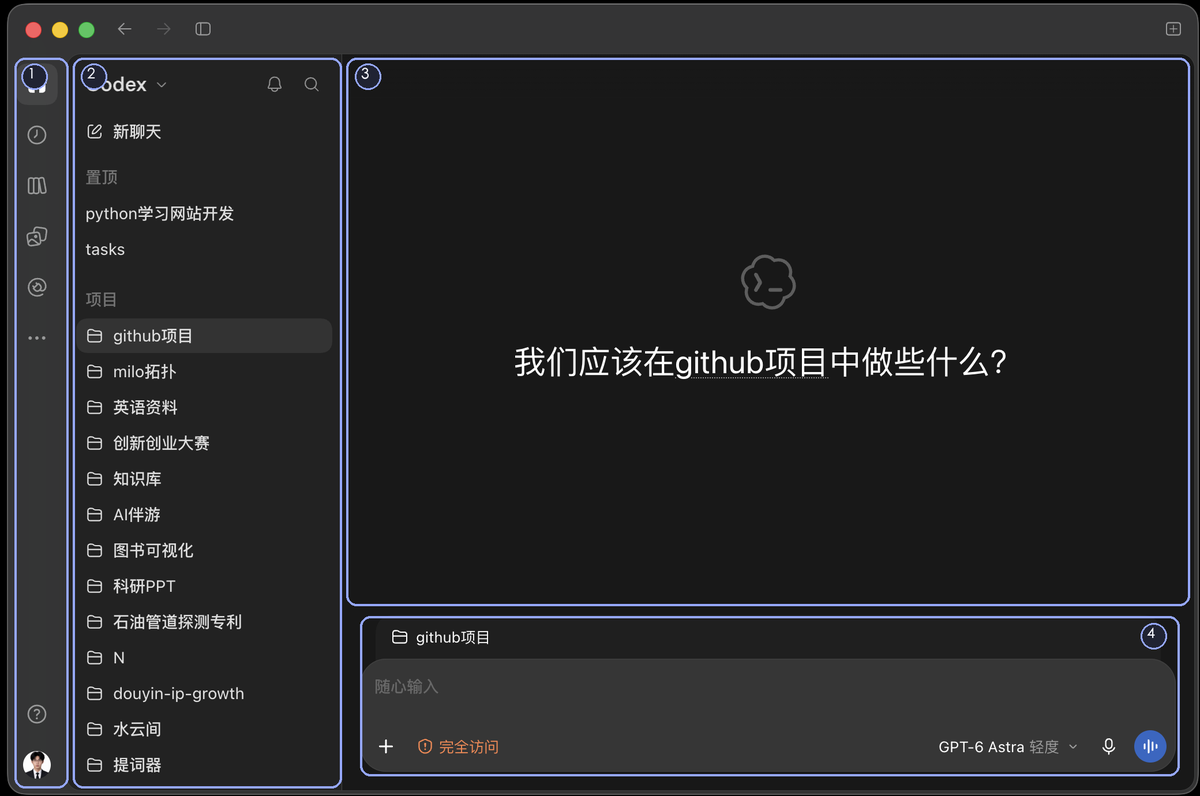
Task: Go forward with the right arrow
Action: pos(164,29)
